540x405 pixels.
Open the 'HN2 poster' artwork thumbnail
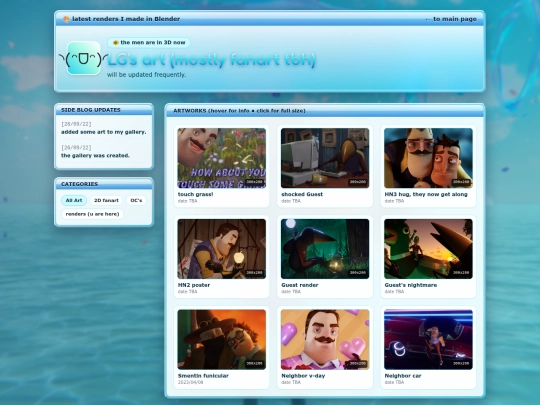tap(221, 249)
